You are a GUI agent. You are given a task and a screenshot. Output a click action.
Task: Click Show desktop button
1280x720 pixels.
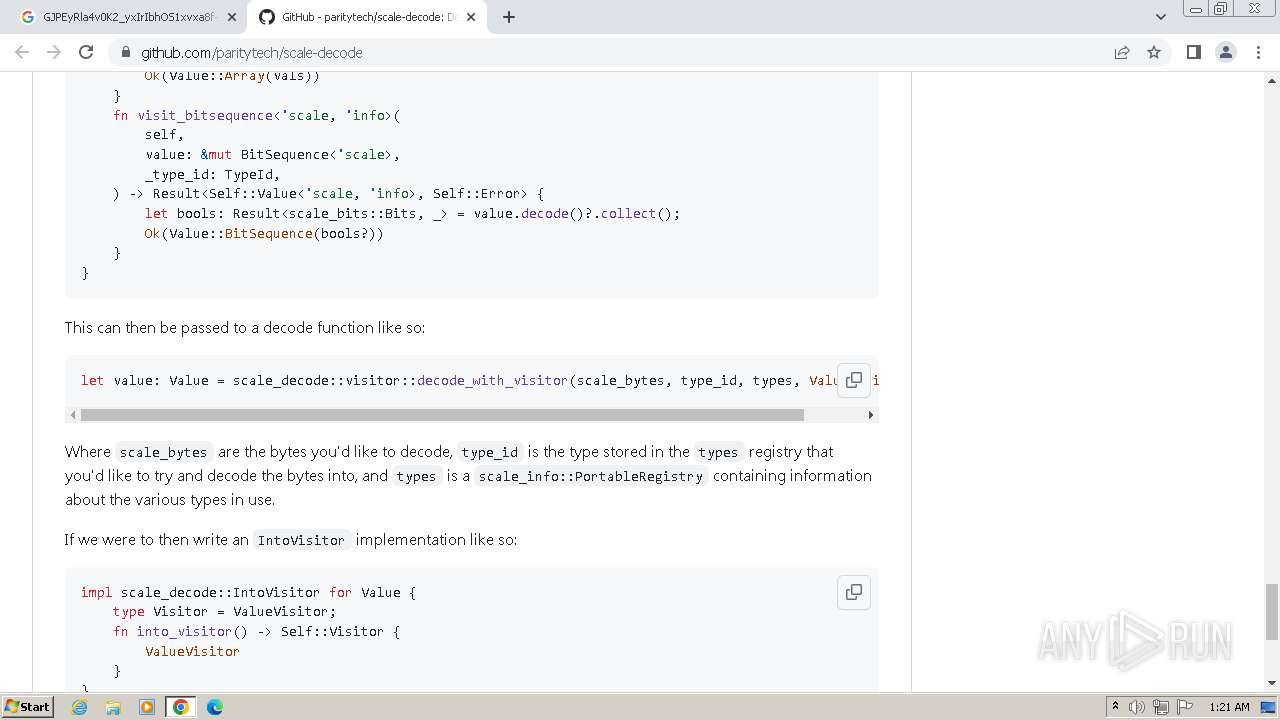[x=1269, y=707]
